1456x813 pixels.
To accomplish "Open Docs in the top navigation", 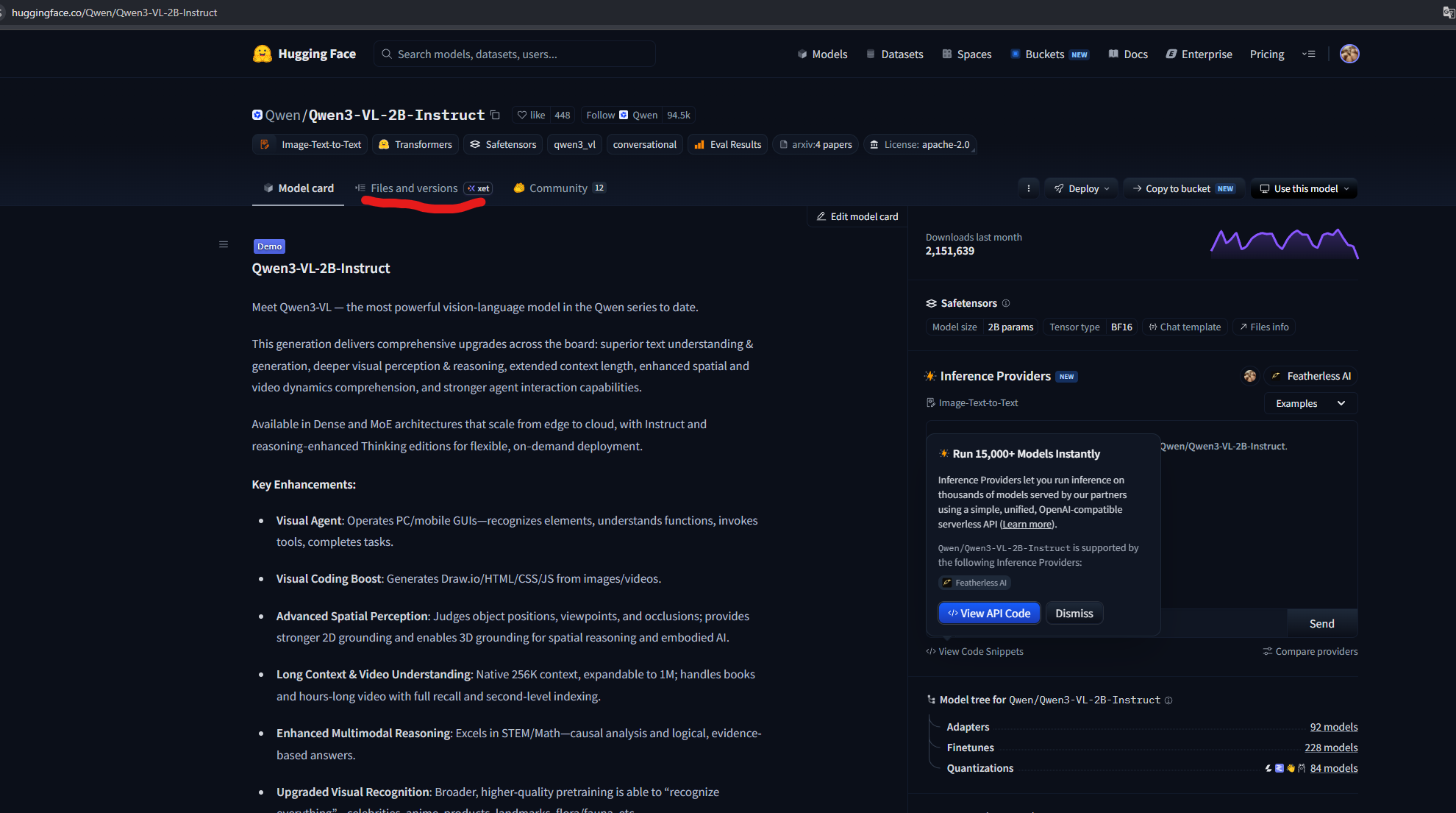I will (x=1128, y=54).
